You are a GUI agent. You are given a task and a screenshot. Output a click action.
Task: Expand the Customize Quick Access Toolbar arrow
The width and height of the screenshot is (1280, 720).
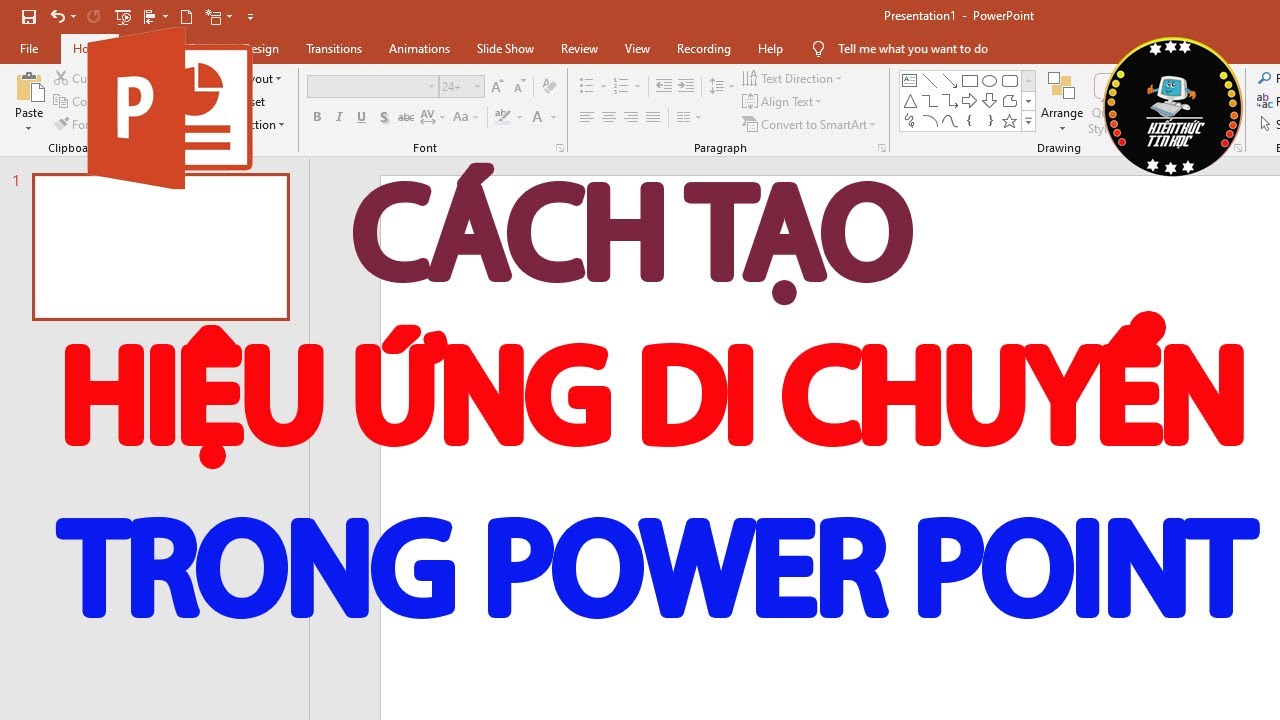pyautogui.click(x=250, y=17)
